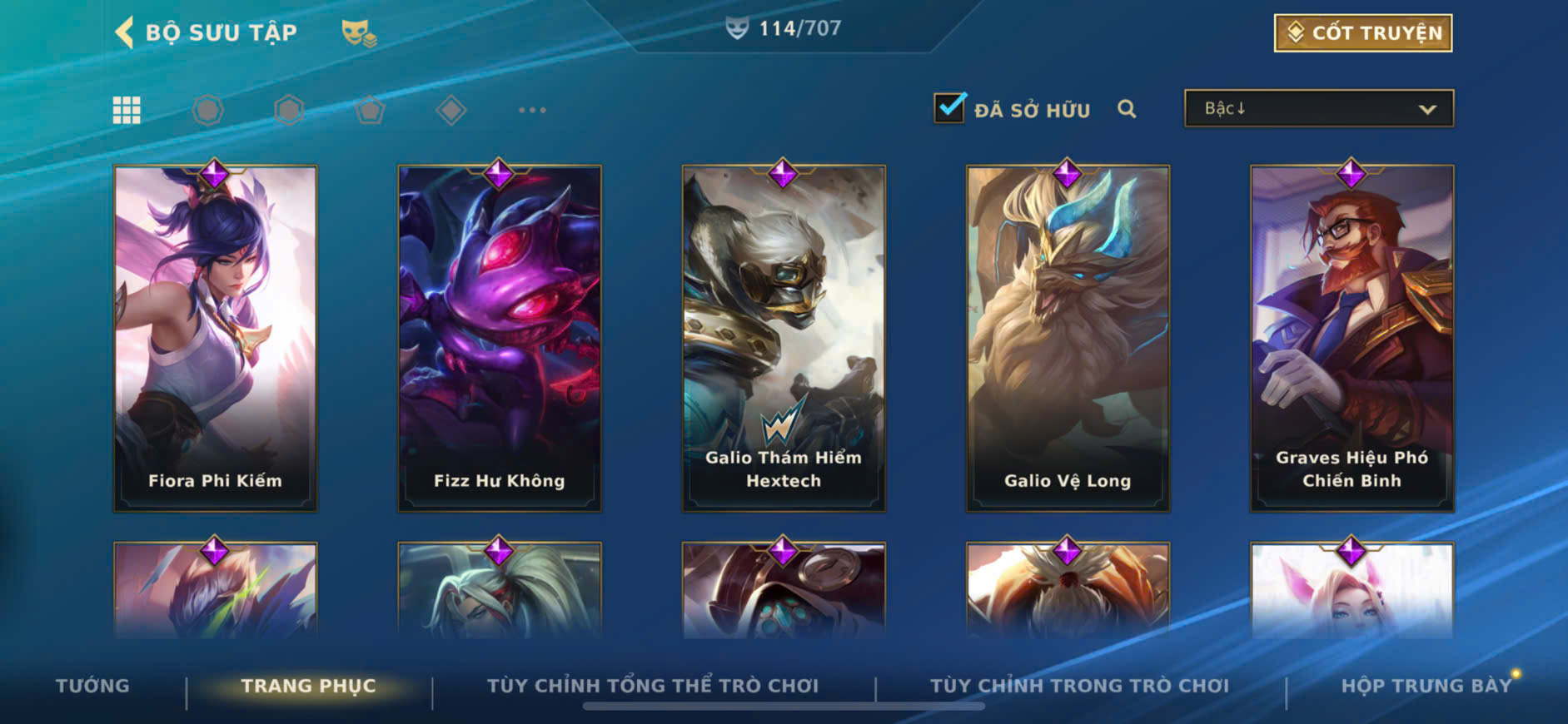This screenshot has height=724, width=1568.
Task: Go to the Hộp Trưng Bày tab
Action: coord(1426,686)
